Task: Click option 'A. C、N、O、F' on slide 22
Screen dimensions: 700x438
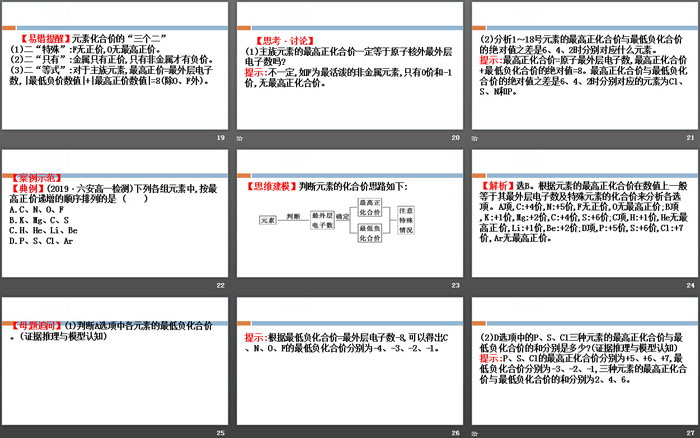Action: point(37,209)
